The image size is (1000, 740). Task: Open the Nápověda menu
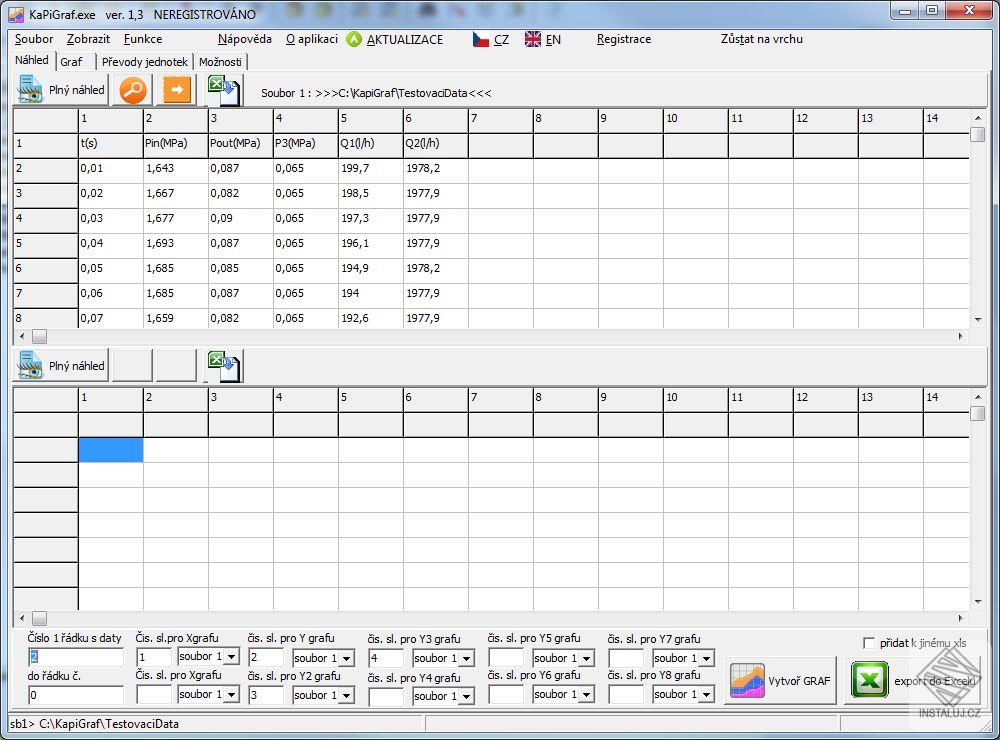pyautogui.click(x=245, y=39)
